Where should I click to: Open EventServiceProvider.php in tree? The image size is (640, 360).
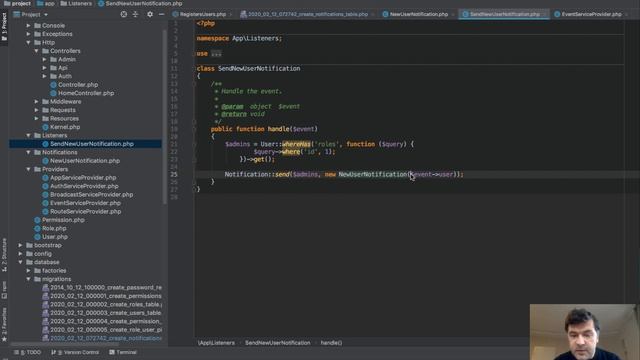(x=85, y=203)
